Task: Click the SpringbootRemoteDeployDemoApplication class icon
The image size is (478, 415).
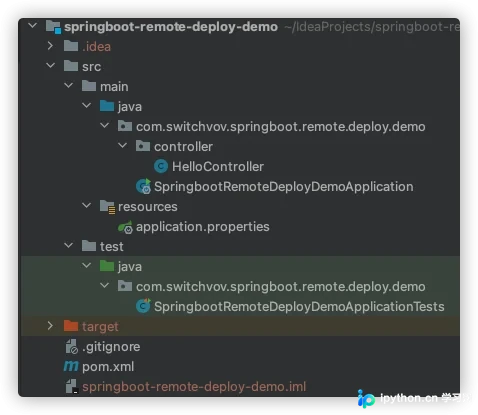Action: (x=144, y=186)
